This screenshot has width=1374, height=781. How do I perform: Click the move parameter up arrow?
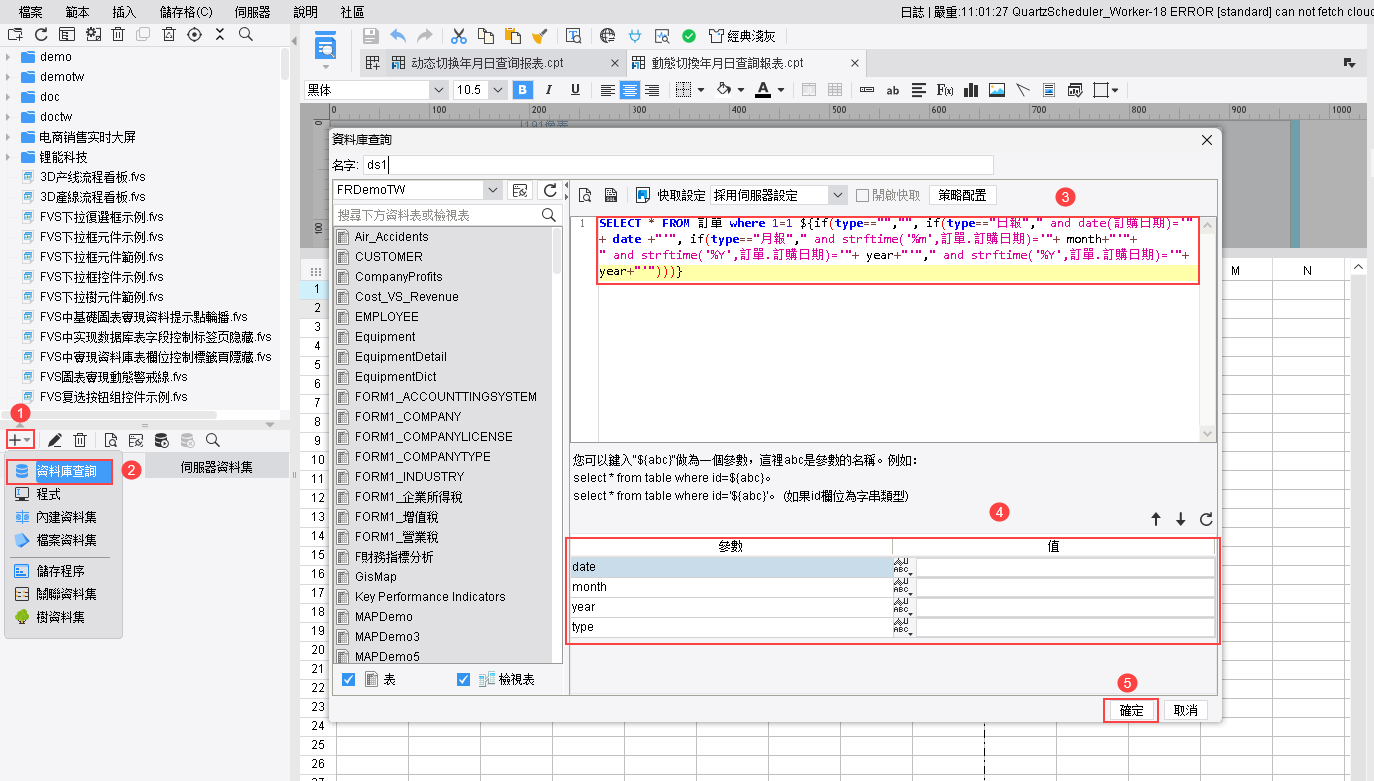(x=1156, y=519)
